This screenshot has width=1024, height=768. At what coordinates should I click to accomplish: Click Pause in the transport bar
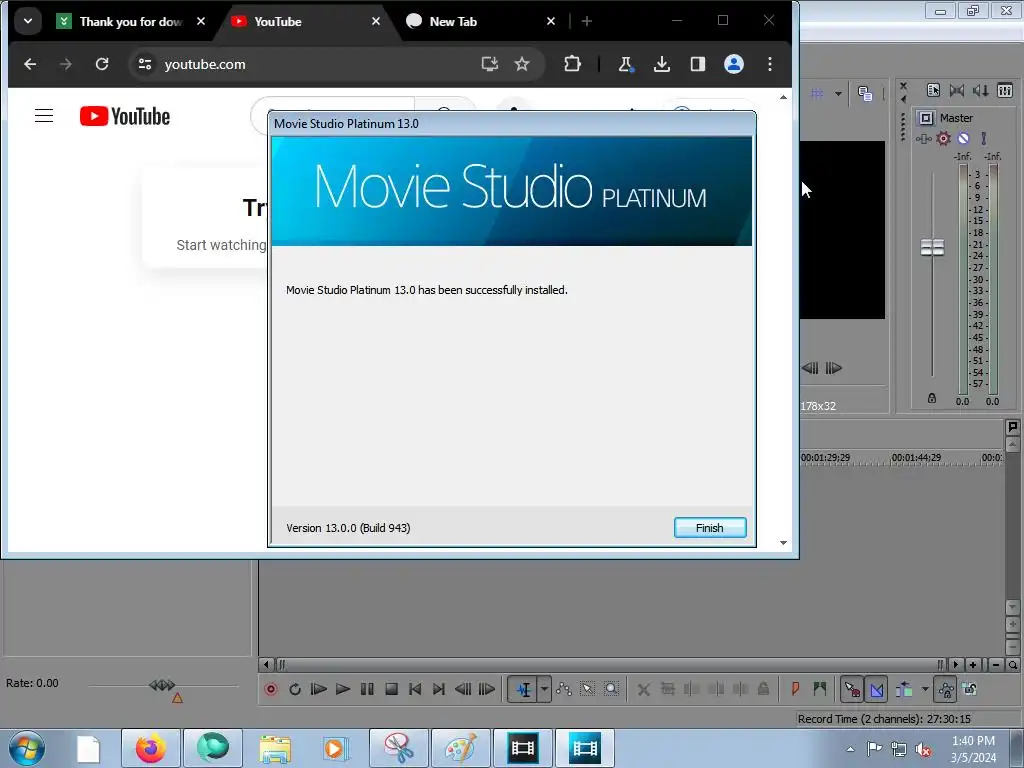pyautogui.click(x=367, y=689)
